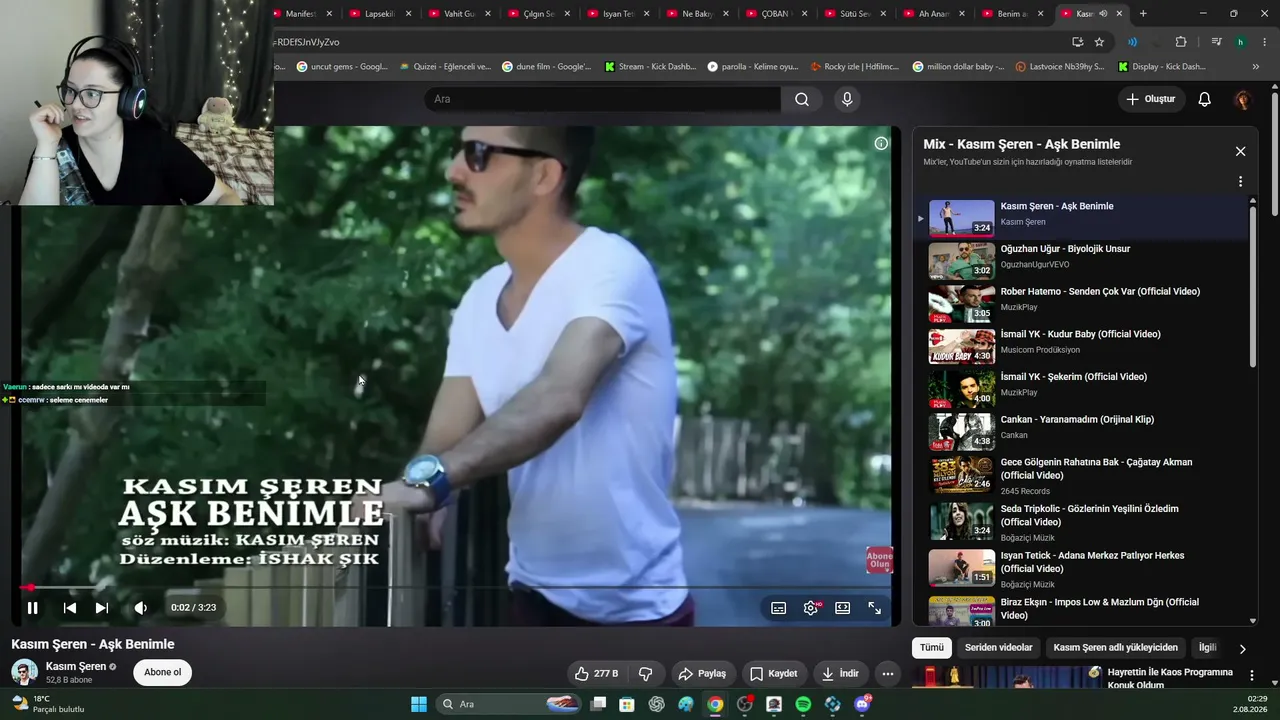Screen dimensions: 1280x720
Task: Open the Mix playlist options menu
Action: pos(1240,182)
